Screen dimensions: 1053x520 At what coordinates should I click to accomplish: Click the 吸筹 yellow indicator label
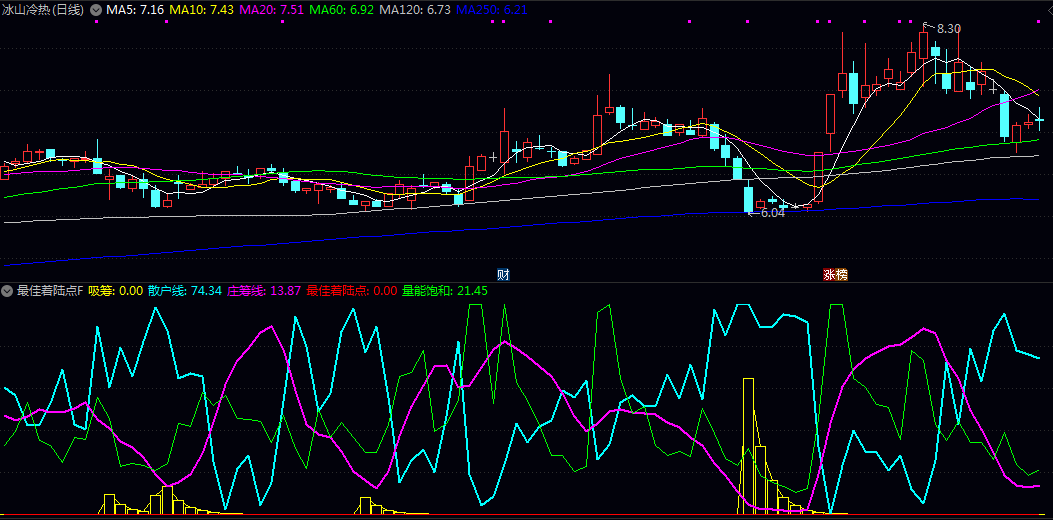click(116, 291)
